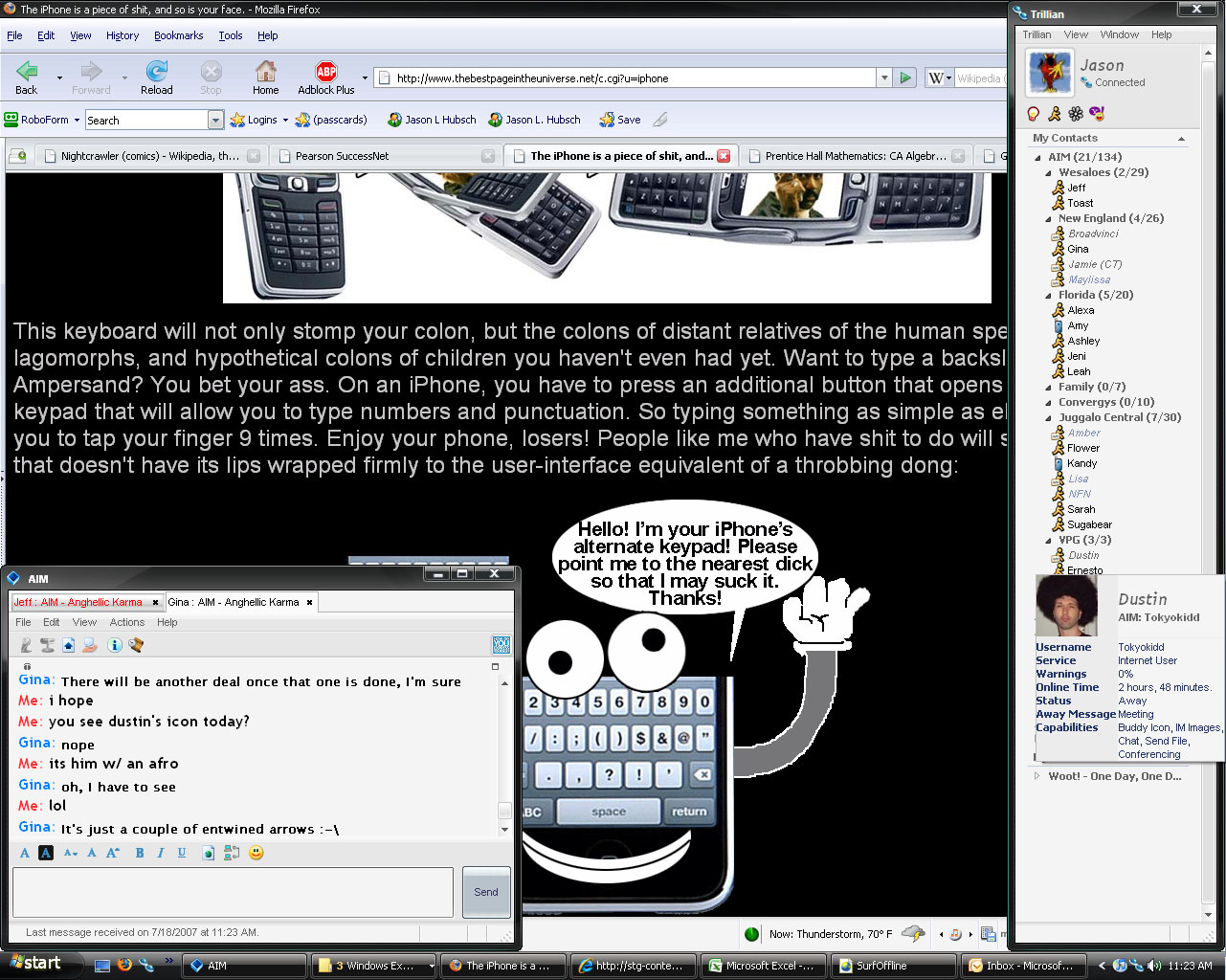Go to the Firefox Home page
Image resolution: width=1226 pixels, height=980 pixels.
tap(265, 77)
